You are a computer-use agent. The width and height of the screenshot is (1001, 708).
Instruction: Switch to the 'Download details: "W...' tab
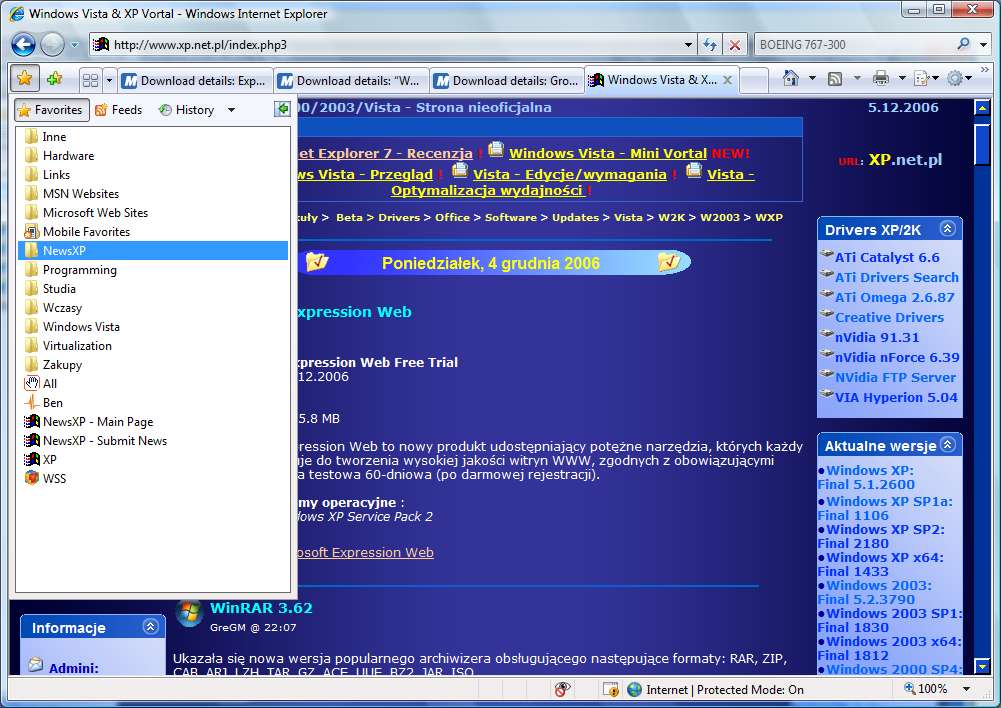click(352, 80)
